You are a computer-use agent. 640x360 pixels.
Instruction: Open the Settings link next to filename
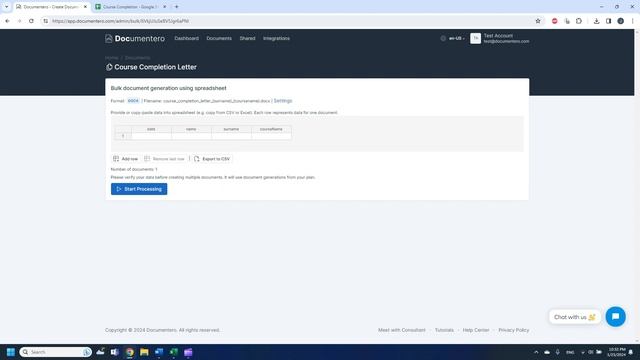(x=283, y=101)
